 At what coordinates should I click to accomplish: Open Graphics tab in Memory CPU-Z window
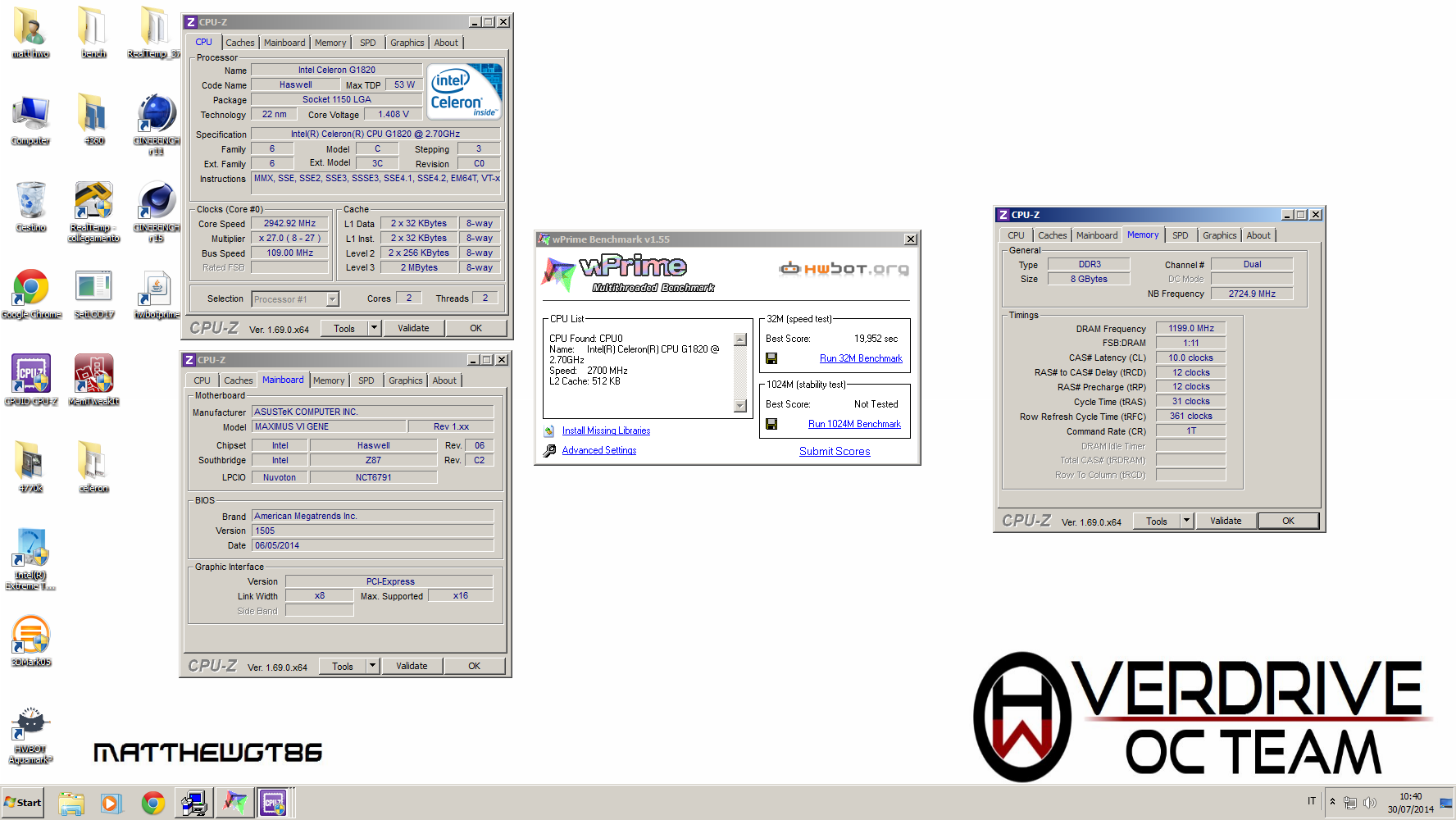click(1219, 235)
